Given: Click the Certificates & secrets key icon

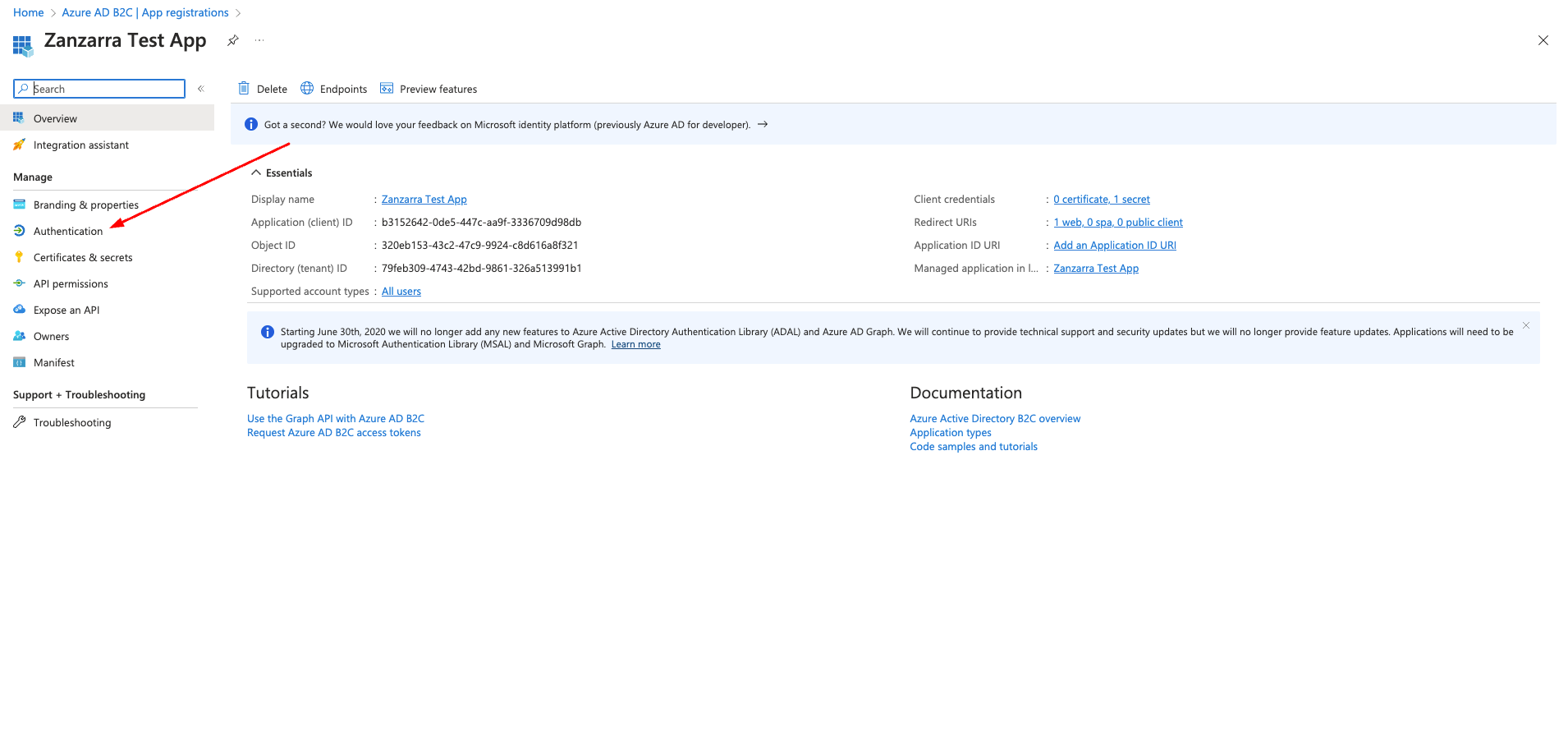Looking at the screenshot, I should (x=19, y=257).
